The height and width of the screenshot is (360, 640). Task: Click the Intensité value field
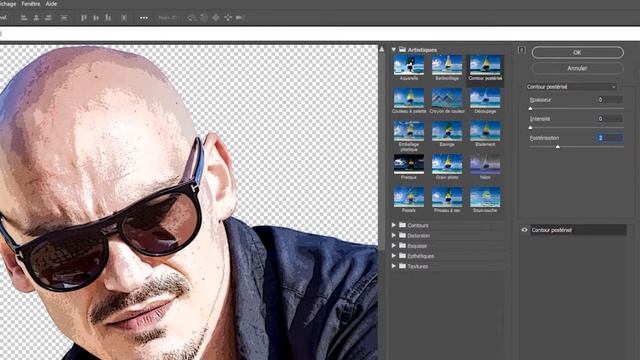coord(609,119)
